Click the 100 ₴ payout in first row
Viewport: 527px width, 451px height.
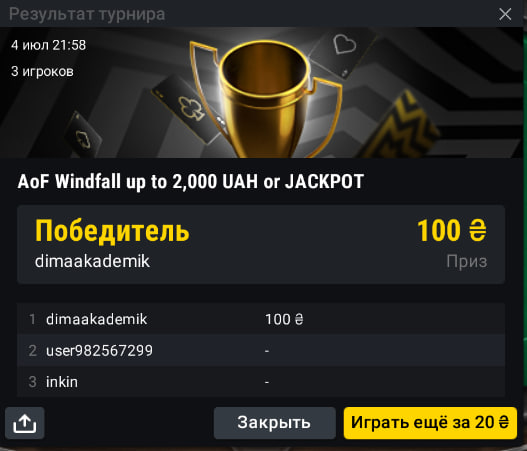284,319
